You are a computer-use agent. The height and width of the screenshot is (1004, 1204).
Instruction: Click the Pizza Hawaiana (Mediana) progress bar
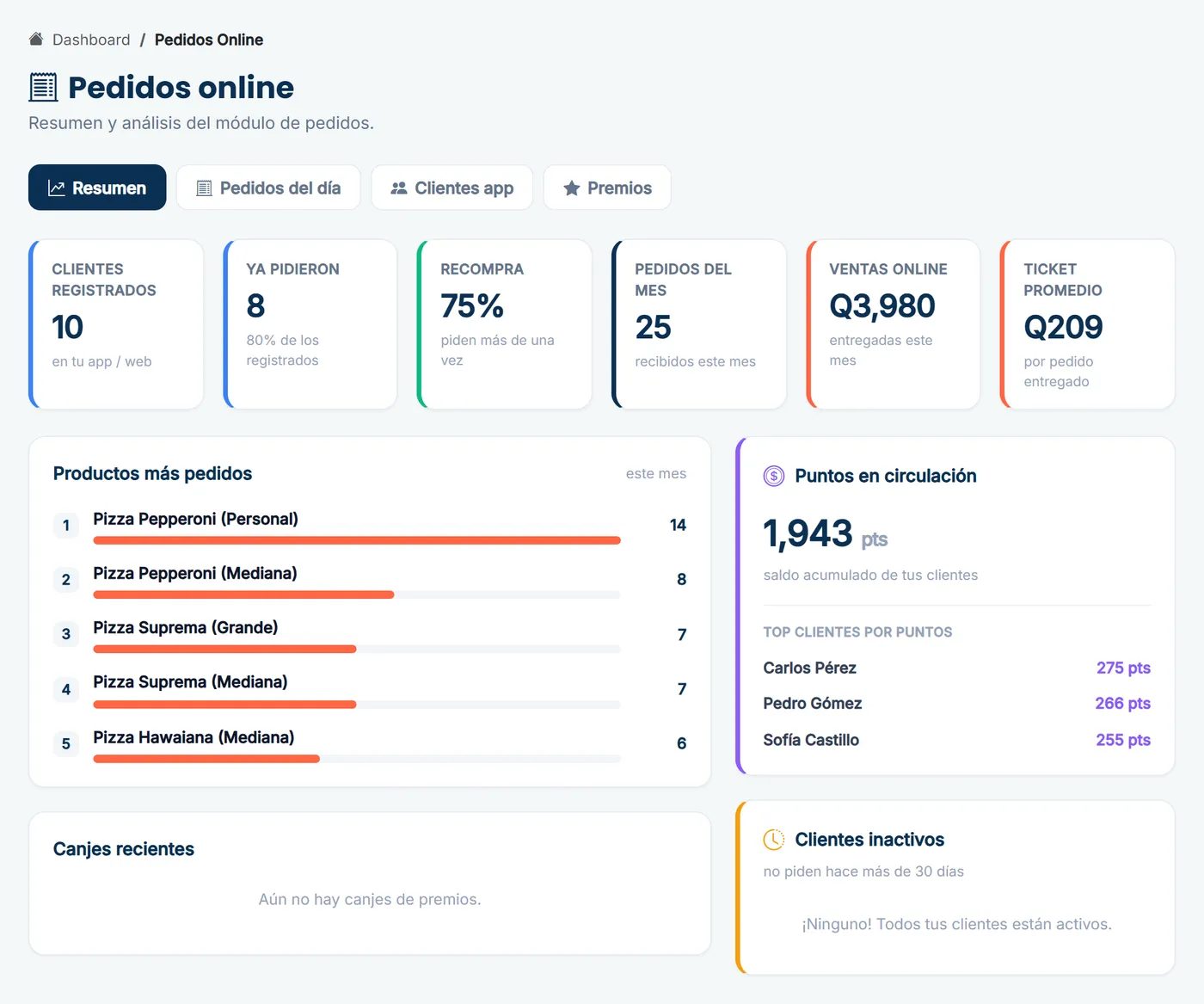357,759
